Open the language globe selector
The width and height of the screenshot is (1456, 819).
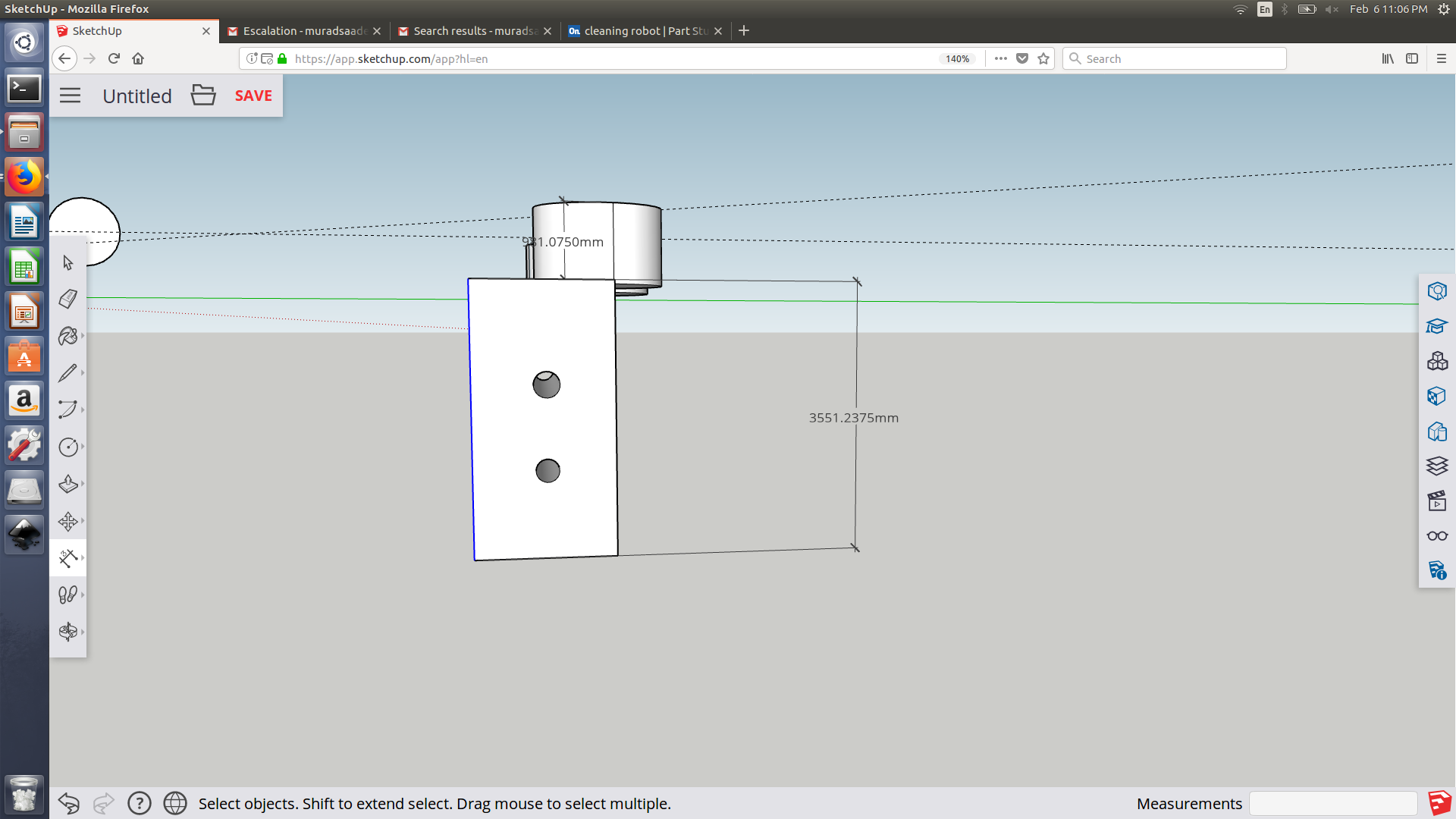tap(175, 803)
